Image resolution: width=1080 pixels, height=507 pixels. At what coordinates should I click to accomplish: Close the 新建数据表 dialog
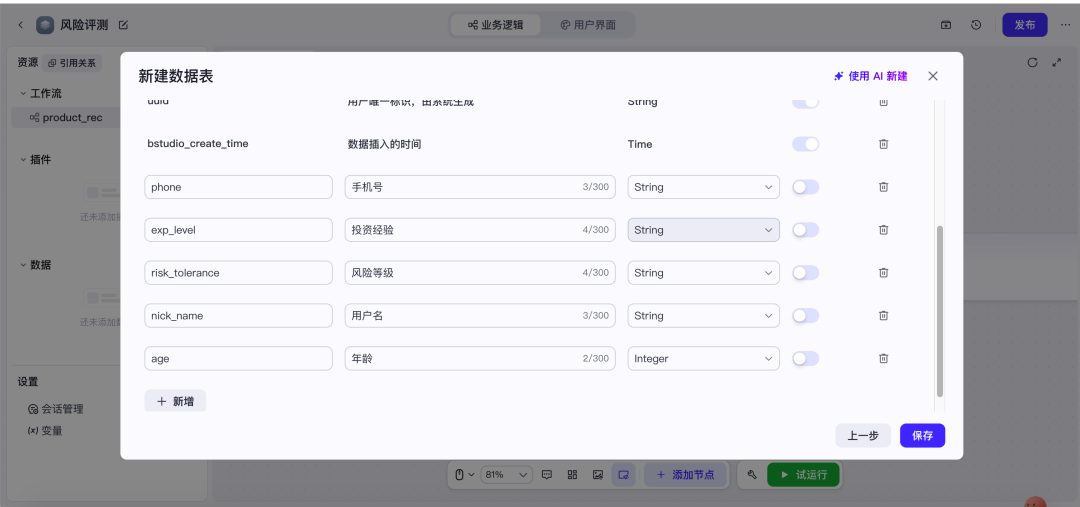933,76
